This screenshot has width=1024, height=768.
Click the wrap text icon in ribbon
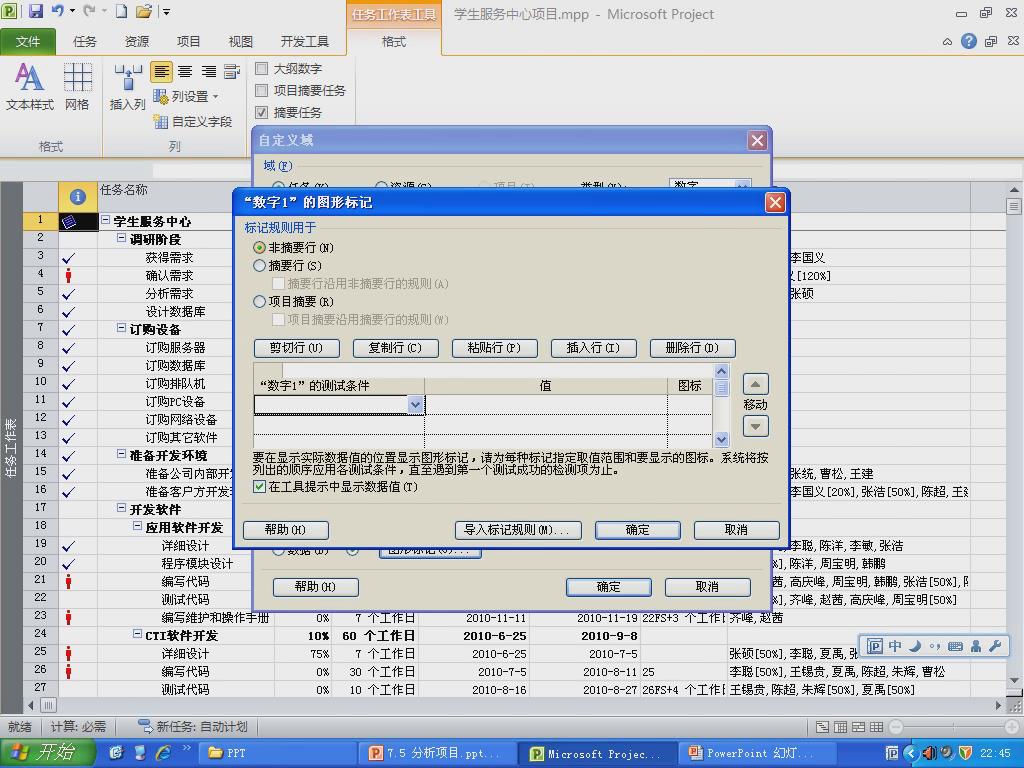232,72
